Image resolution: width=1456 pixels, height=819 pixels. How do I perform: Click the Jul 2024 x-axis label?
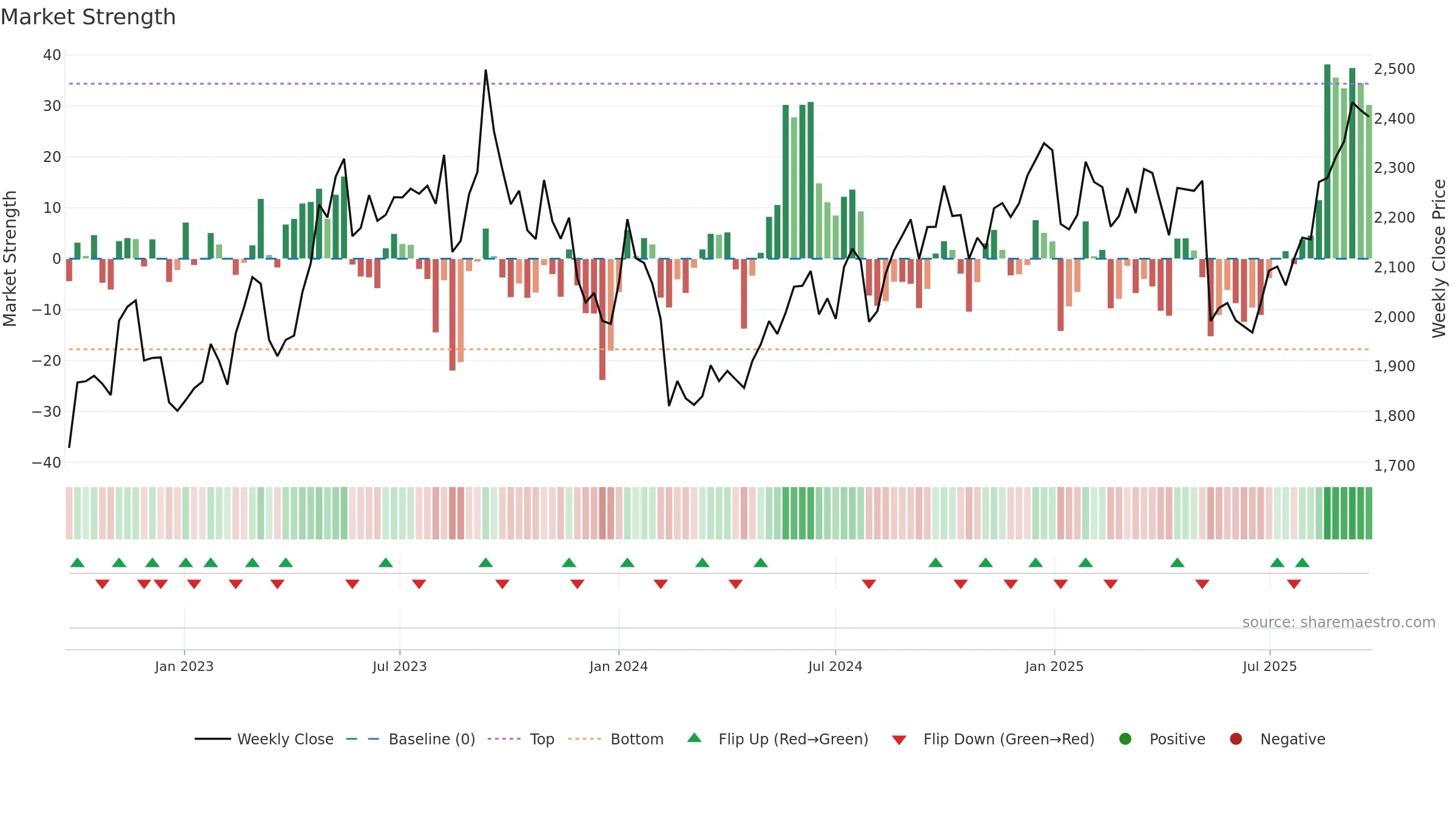(x=835, y=666)
